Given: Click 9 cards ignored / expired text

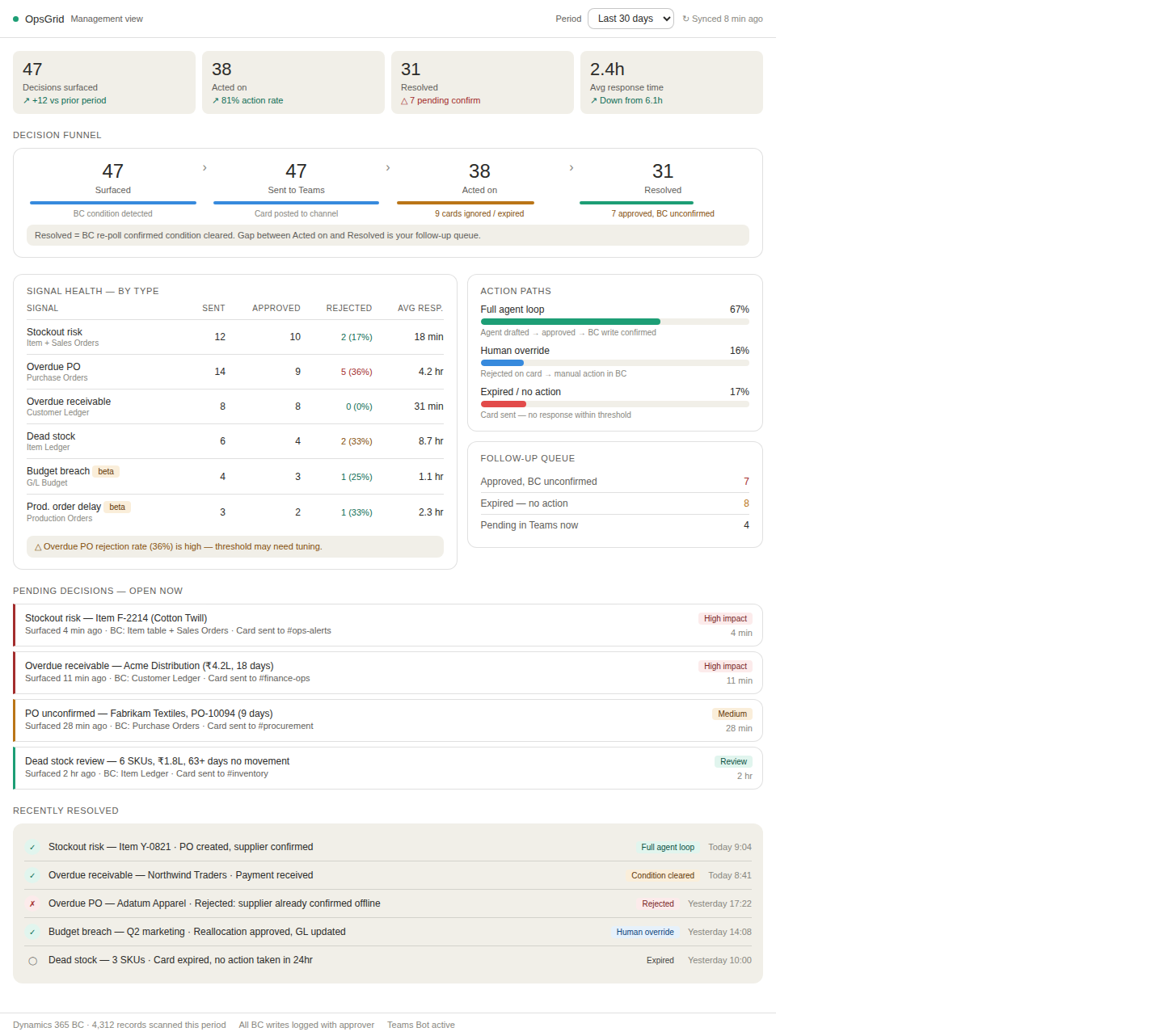Looking at the screenshot, I should point(479,213).
